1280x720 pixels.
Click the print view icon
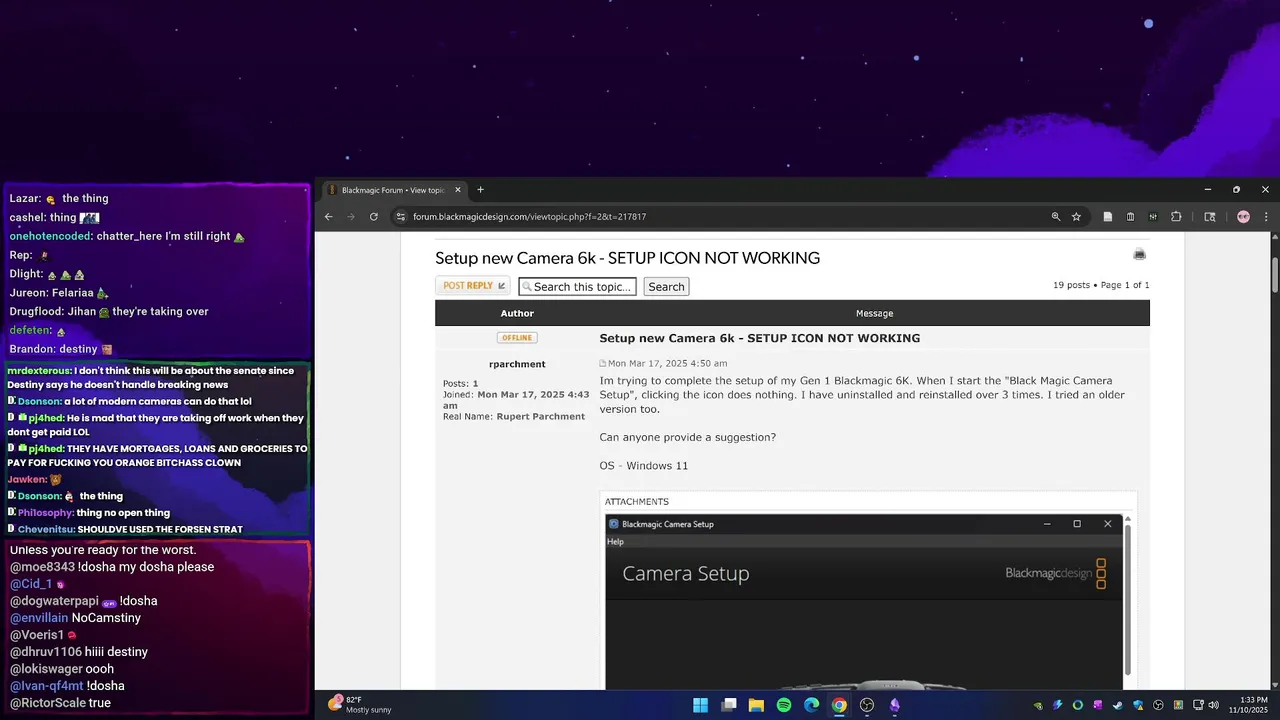pyautogui.click(x=1139, y=254)
